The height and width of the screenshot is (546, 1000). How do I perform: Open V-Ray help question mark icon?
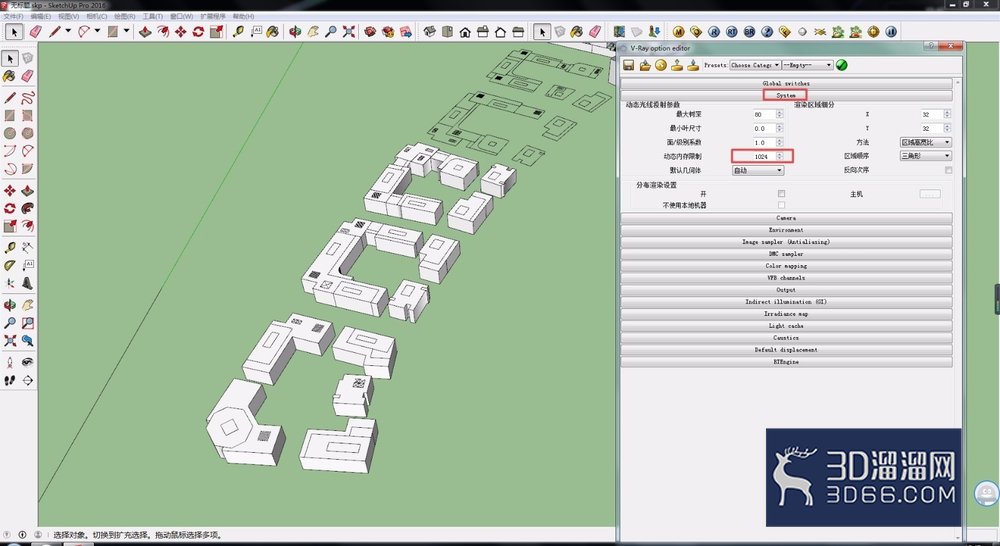click(767, 31)
